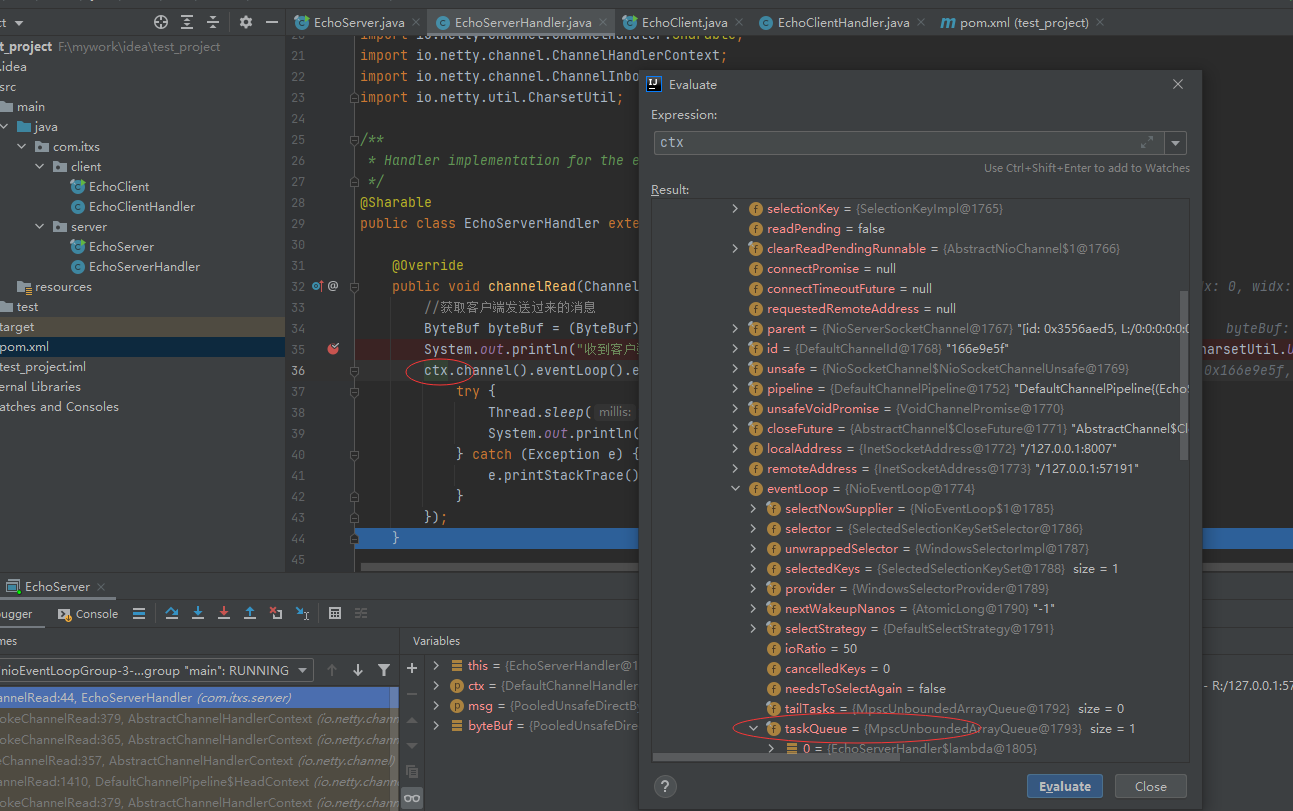Open the Console tab in debugger
Image resolution: width=1293 pixels, height=811 pixels.
tap(88, 614)
